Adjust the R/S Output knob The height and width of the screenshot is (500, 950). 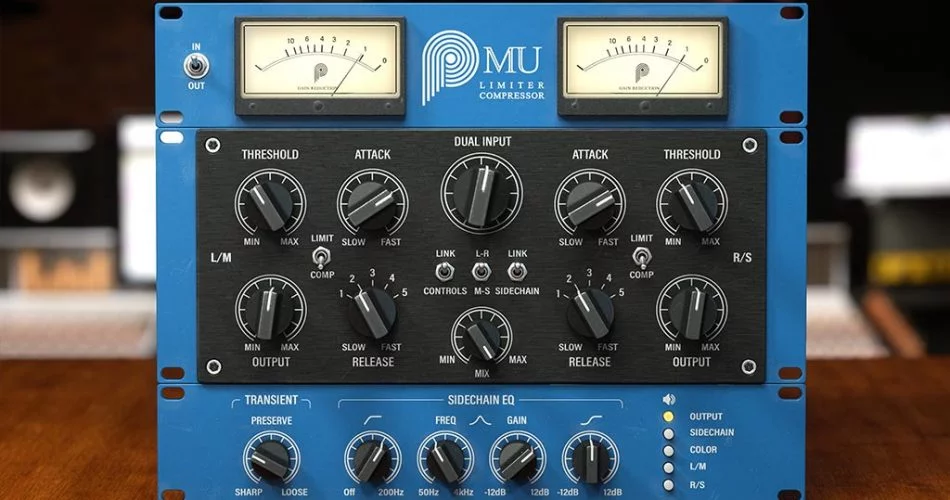pos(692,310)
